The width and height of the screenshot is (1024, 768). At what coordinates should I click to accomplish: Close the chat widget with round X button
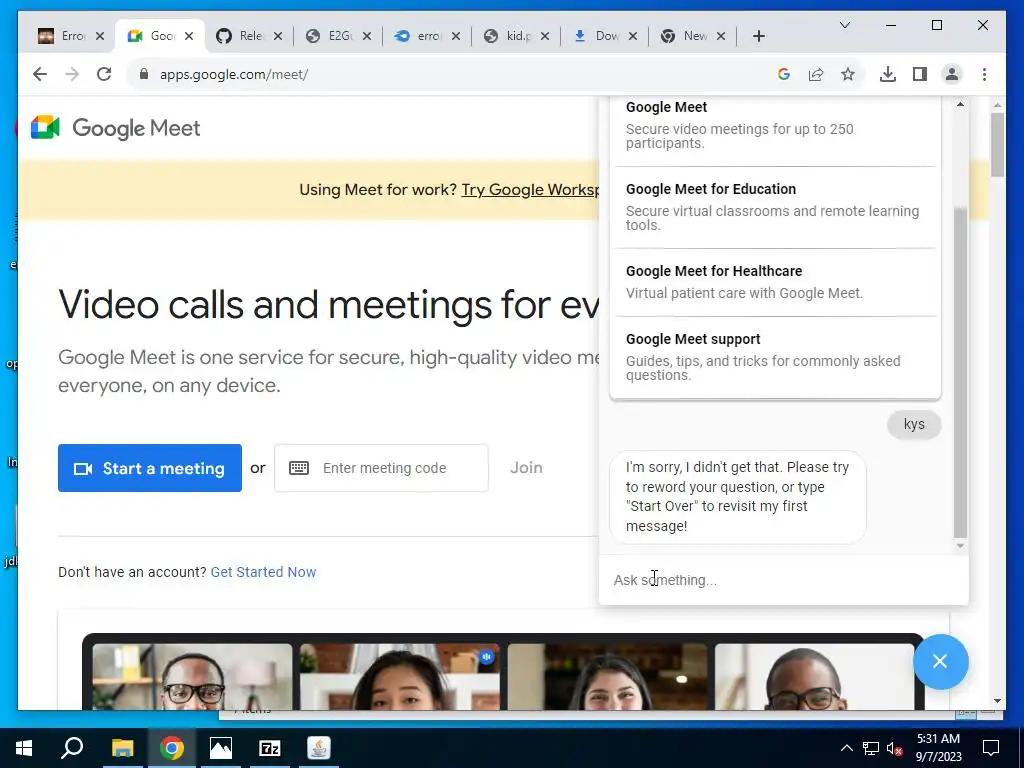(940, 662)
